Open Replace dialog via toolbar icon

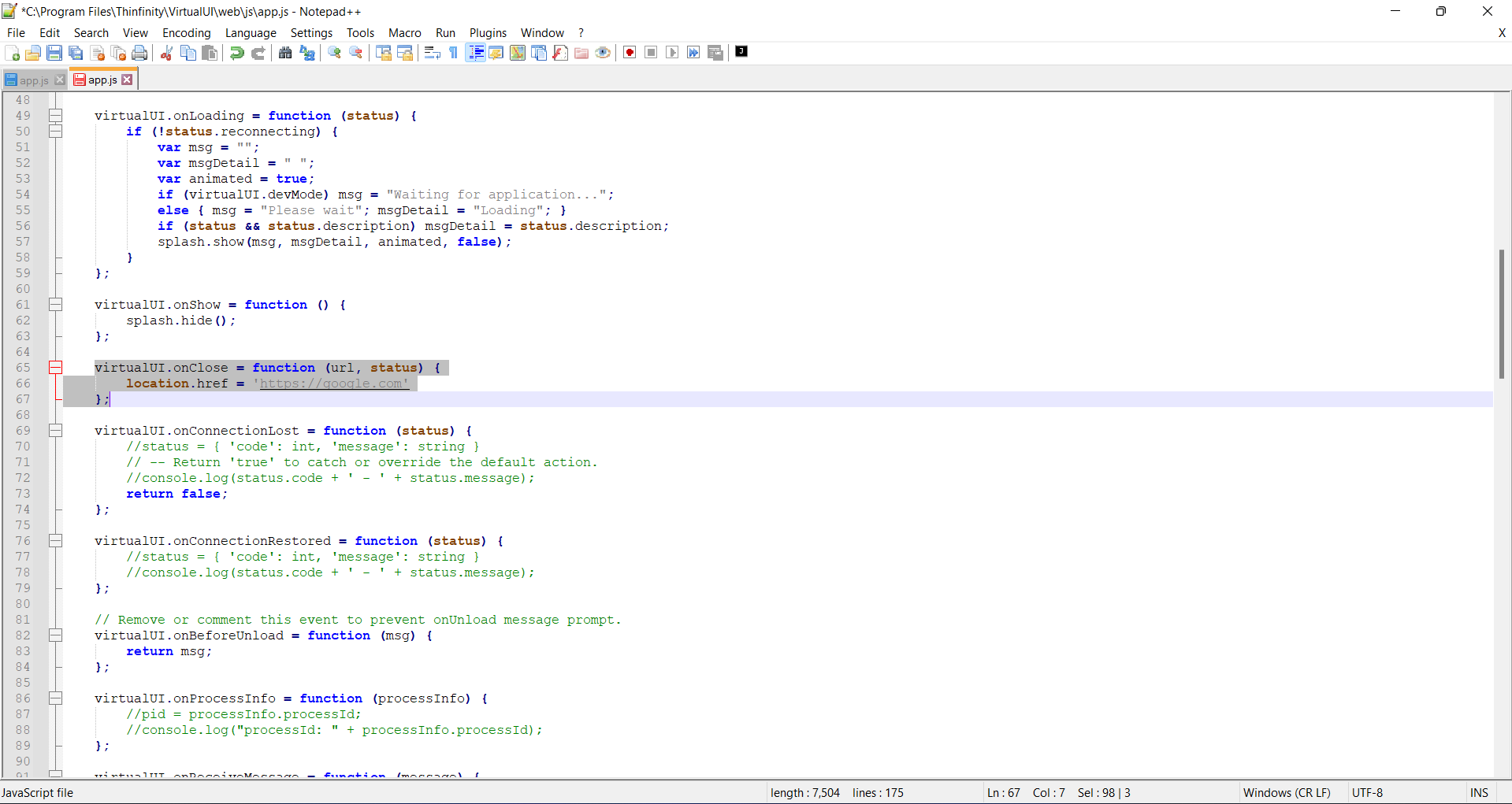pyautogui.click(x=307, y=53)
